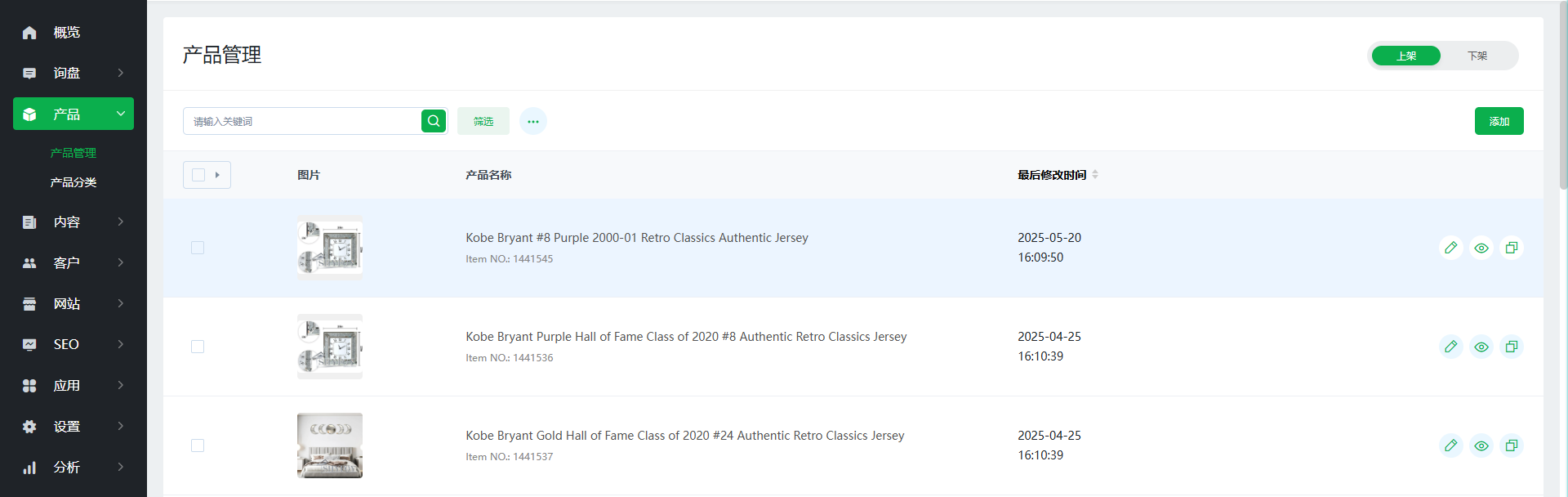
Task: Duplicate the Kobe Bryant #8 Purple 2000-01 product
Action: pyautogui.click(x=1512, y=248)
